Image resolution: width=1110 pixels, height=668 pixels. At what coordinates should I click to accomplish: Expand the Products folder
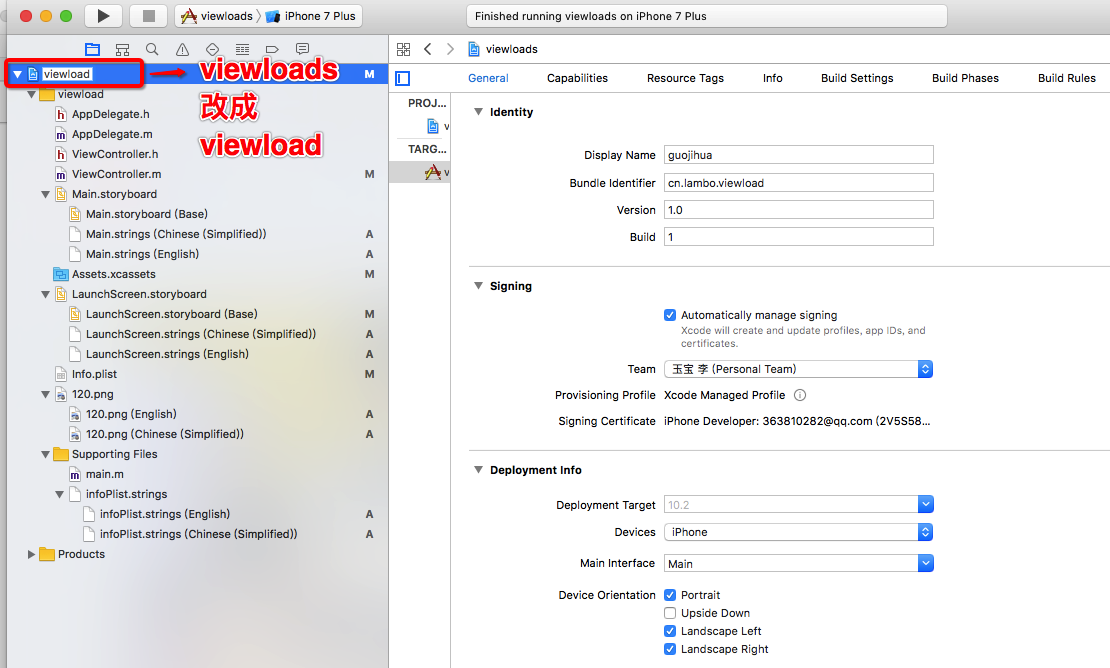coord(31,554)
